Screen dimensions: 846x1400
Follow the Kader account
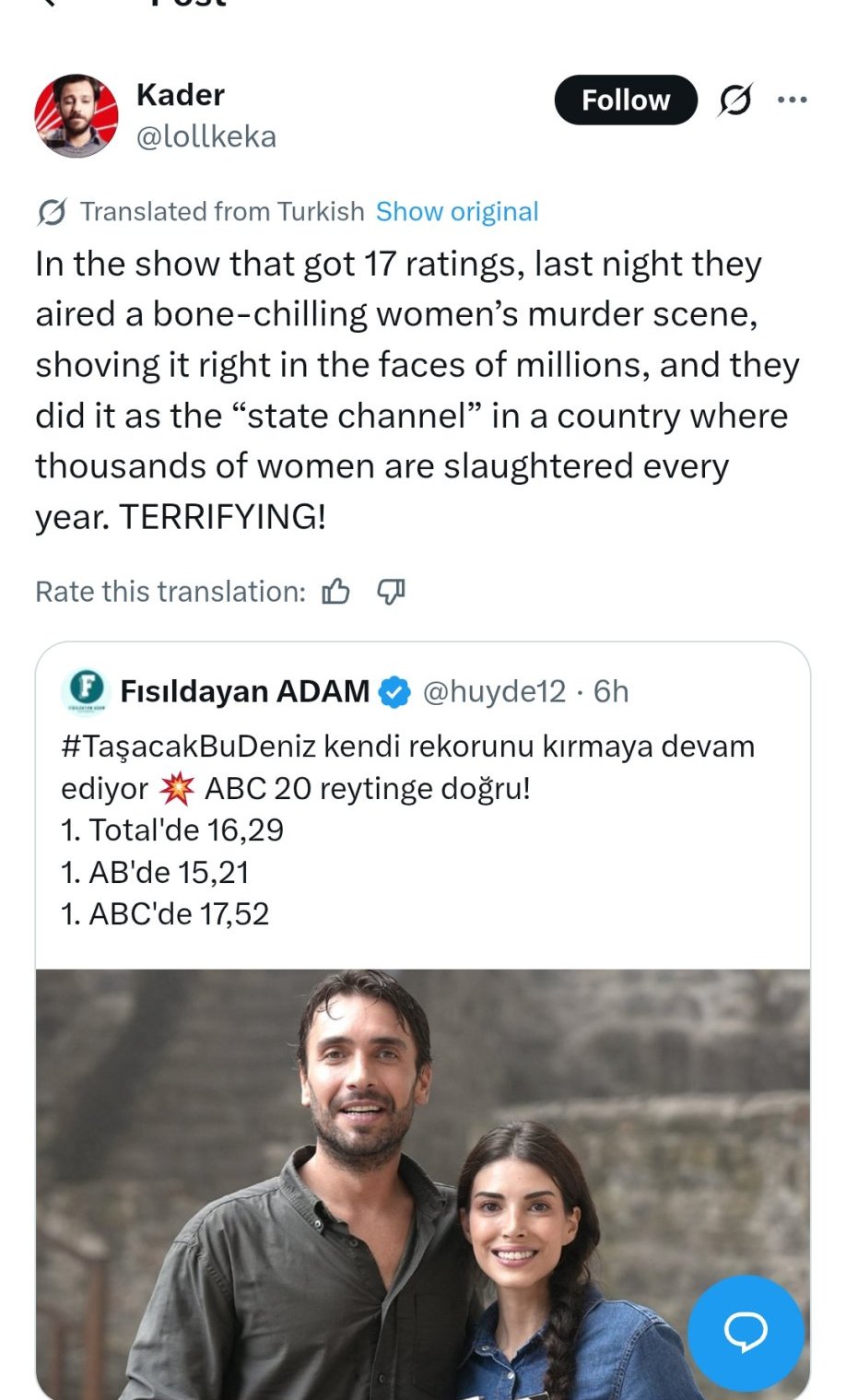(x=625, y=100)
